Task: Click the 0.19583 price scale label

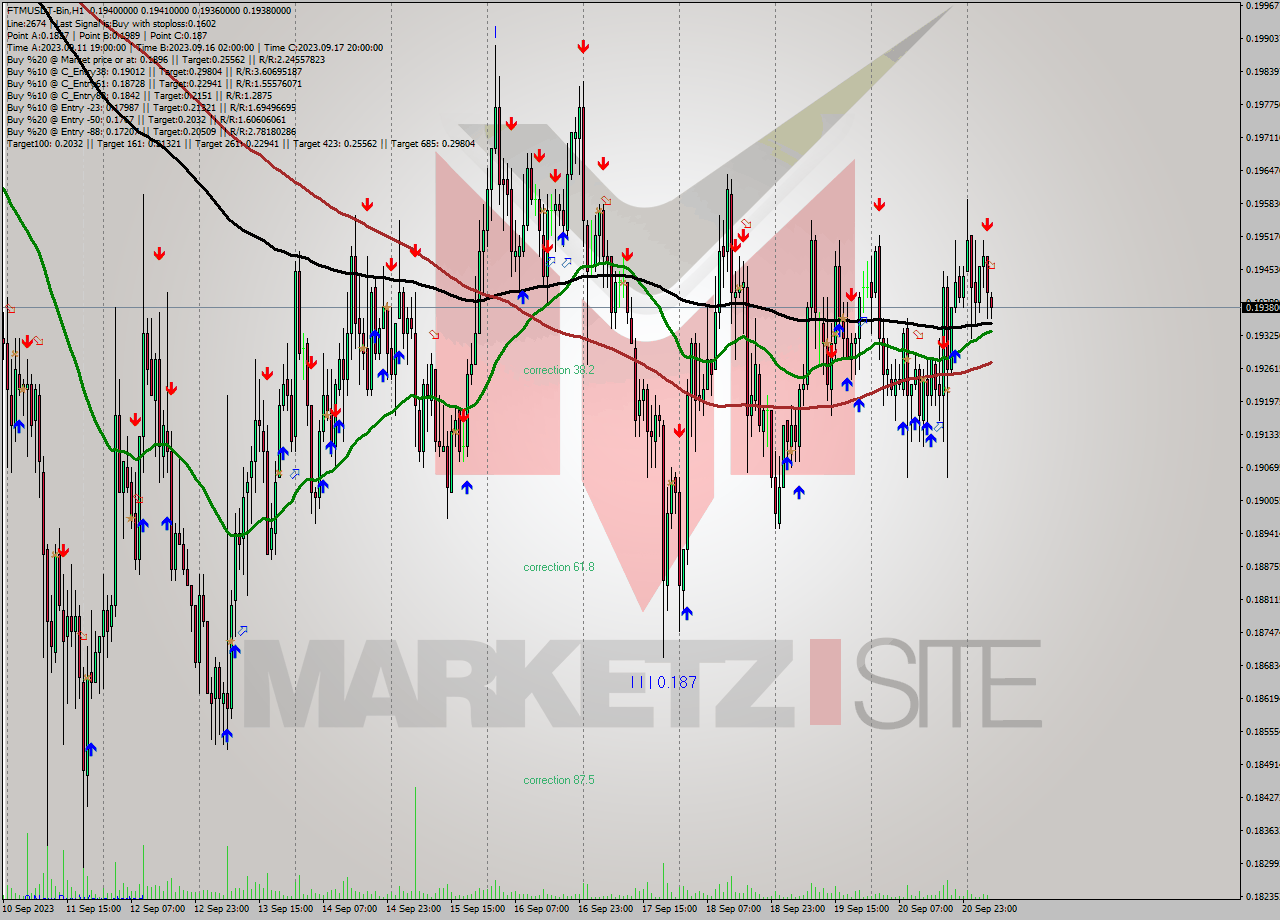Action: click(x=1261, y=203)
